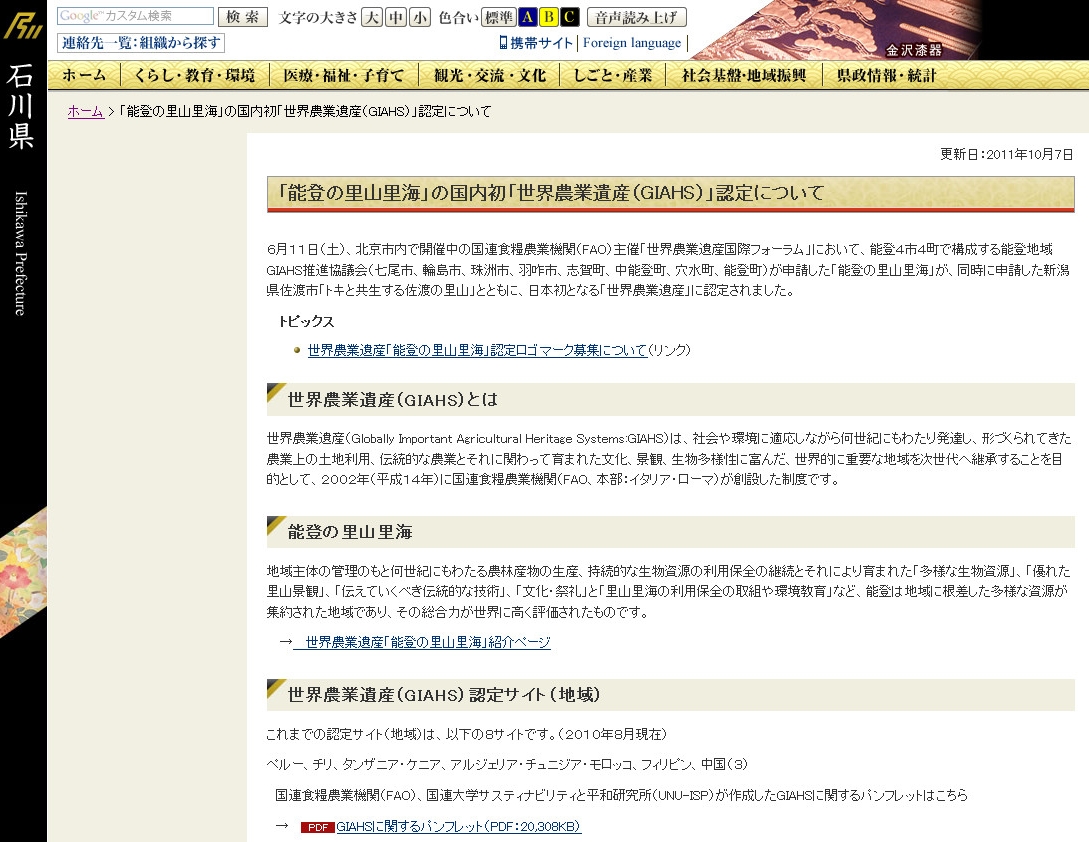Set text size to small with 小
This screenshot has width=1089, height=842.
click(420, 17)
